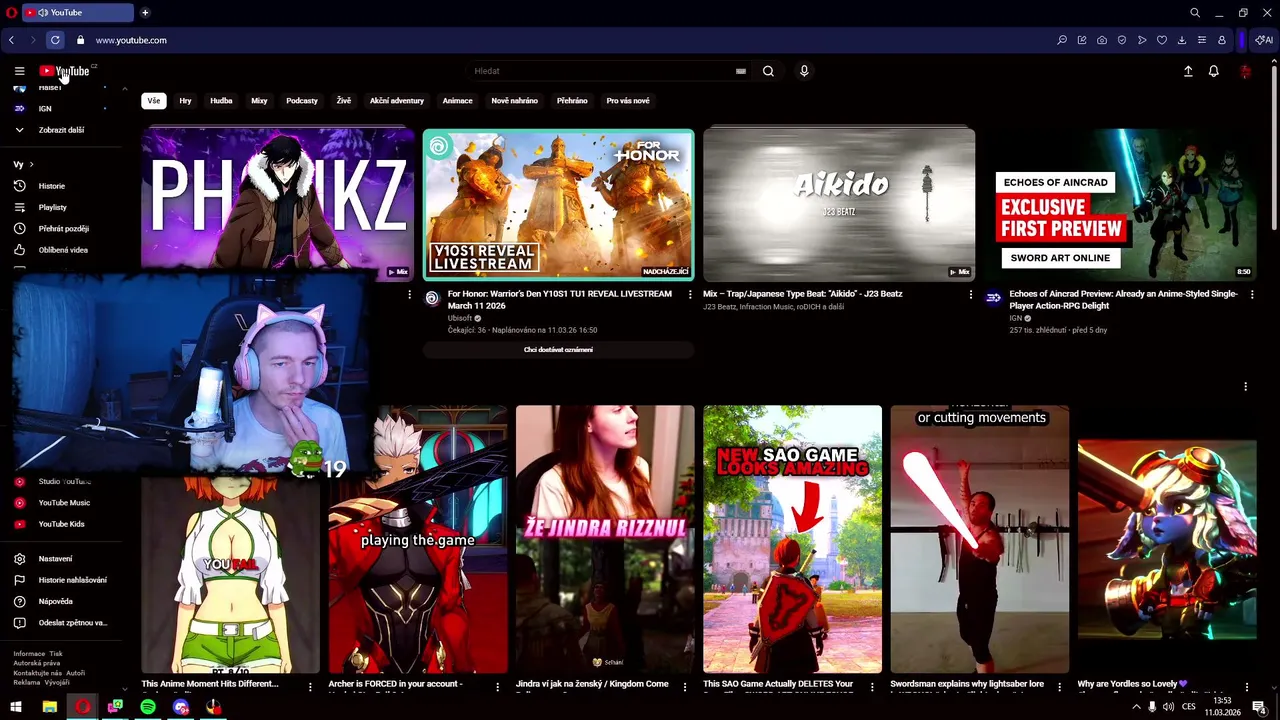Click the Hledat search input
Viewport: 1280px width, 720px height.
[x=600, y=71]
